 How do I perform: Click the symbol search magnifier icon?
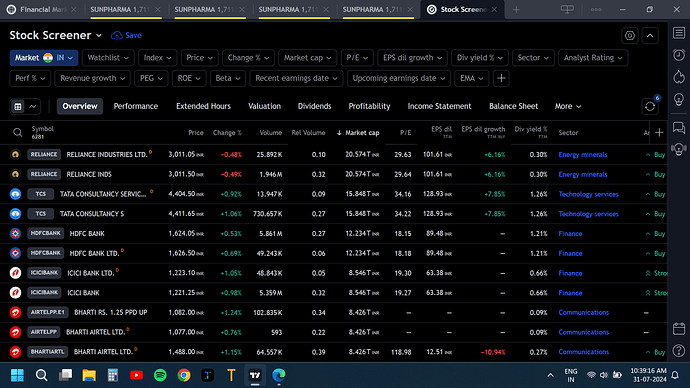pyautogui.click(x=17, y=132)
